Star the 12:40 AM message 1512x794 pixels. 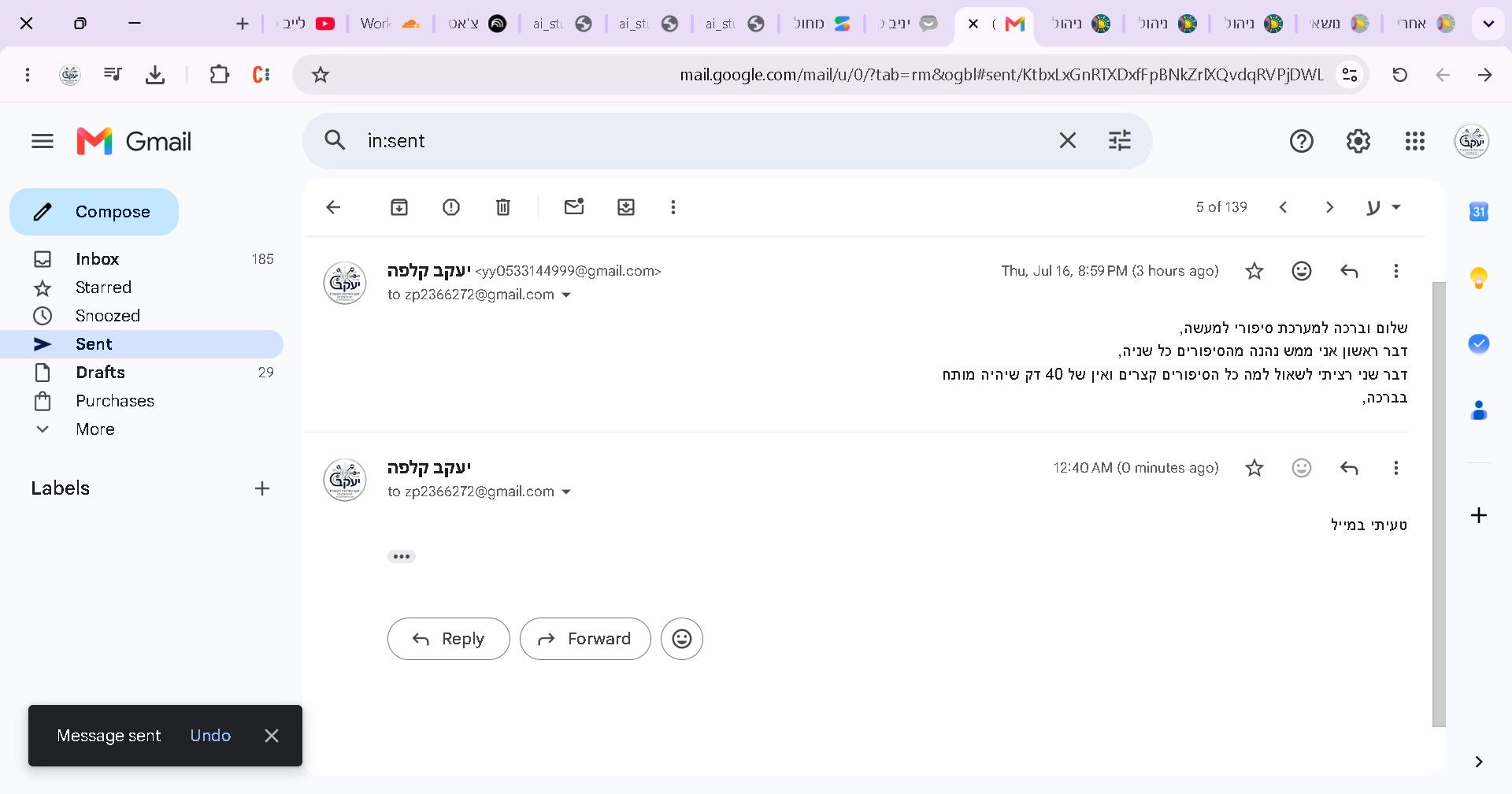1254,468
